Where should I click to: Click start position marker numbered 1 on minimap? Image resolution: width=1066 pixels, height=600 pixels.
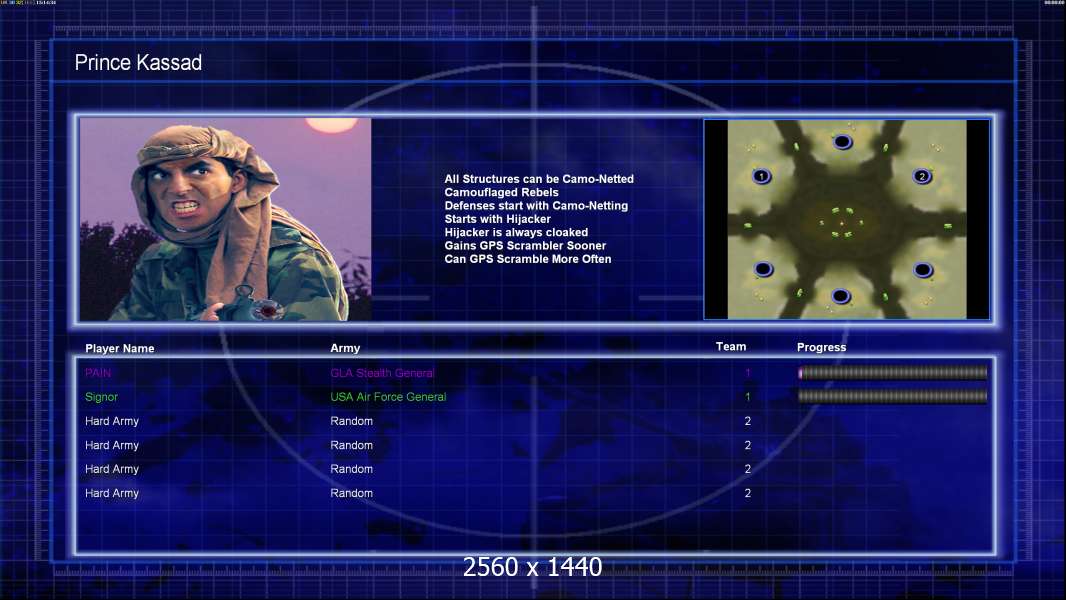[x=761, y=177]
